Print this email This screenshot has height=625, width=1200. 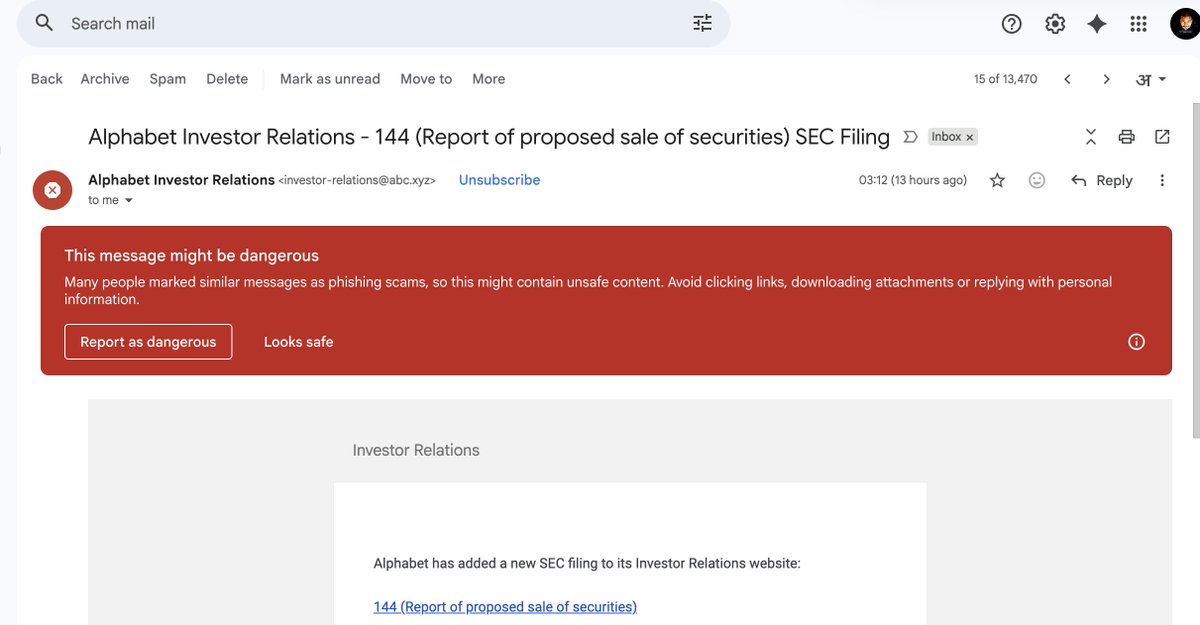1126,136
